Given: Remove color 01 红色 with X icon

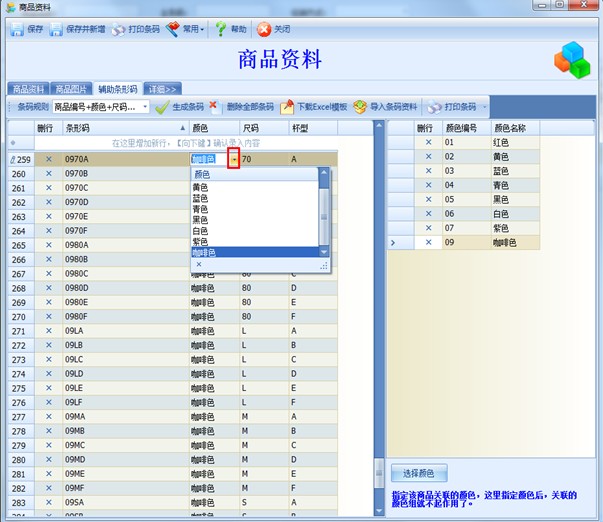Looking at the screenshot, I should tap(428, 142).
